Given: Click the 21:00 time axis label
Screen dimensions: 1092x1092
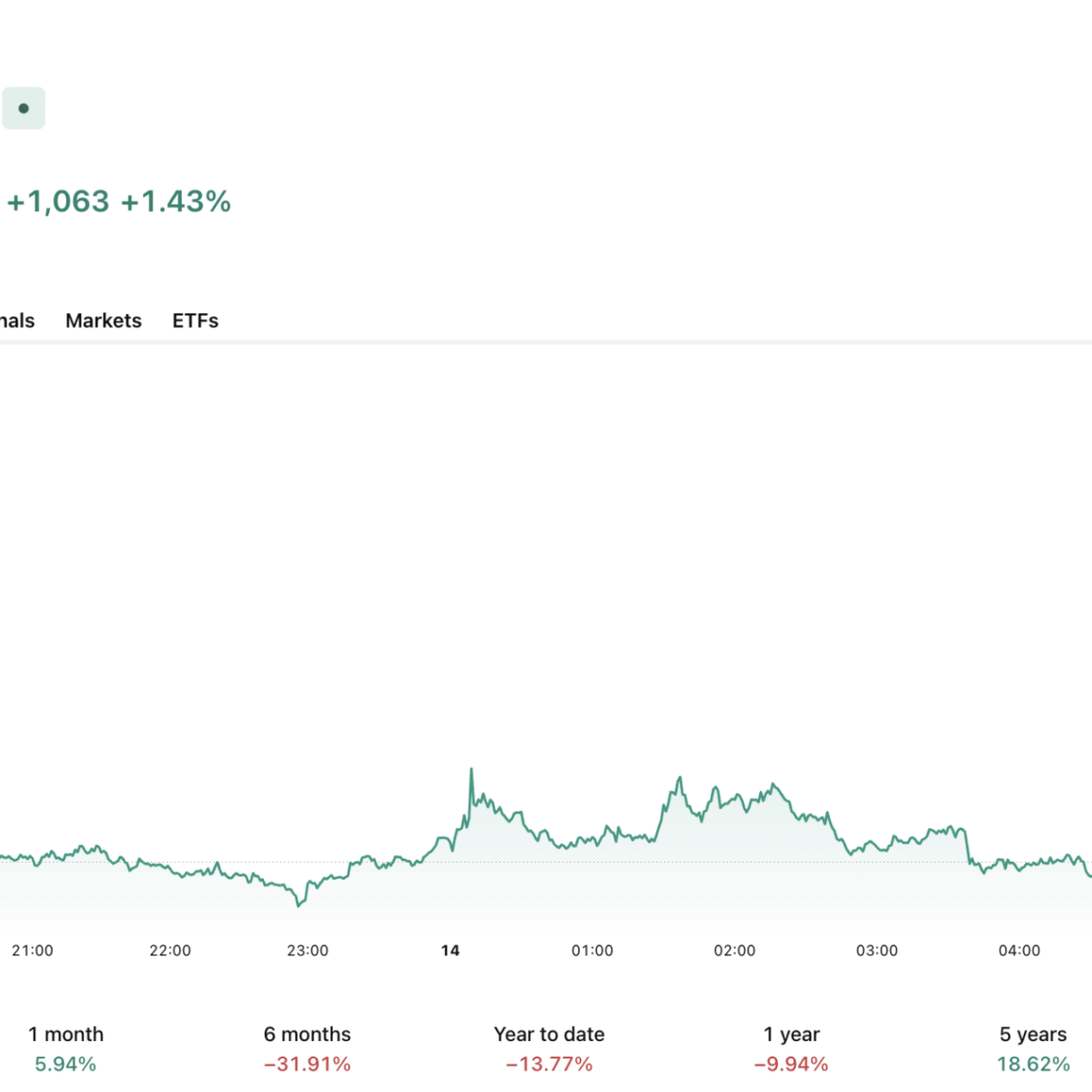Looking at the screenshot, I should 33,950.
